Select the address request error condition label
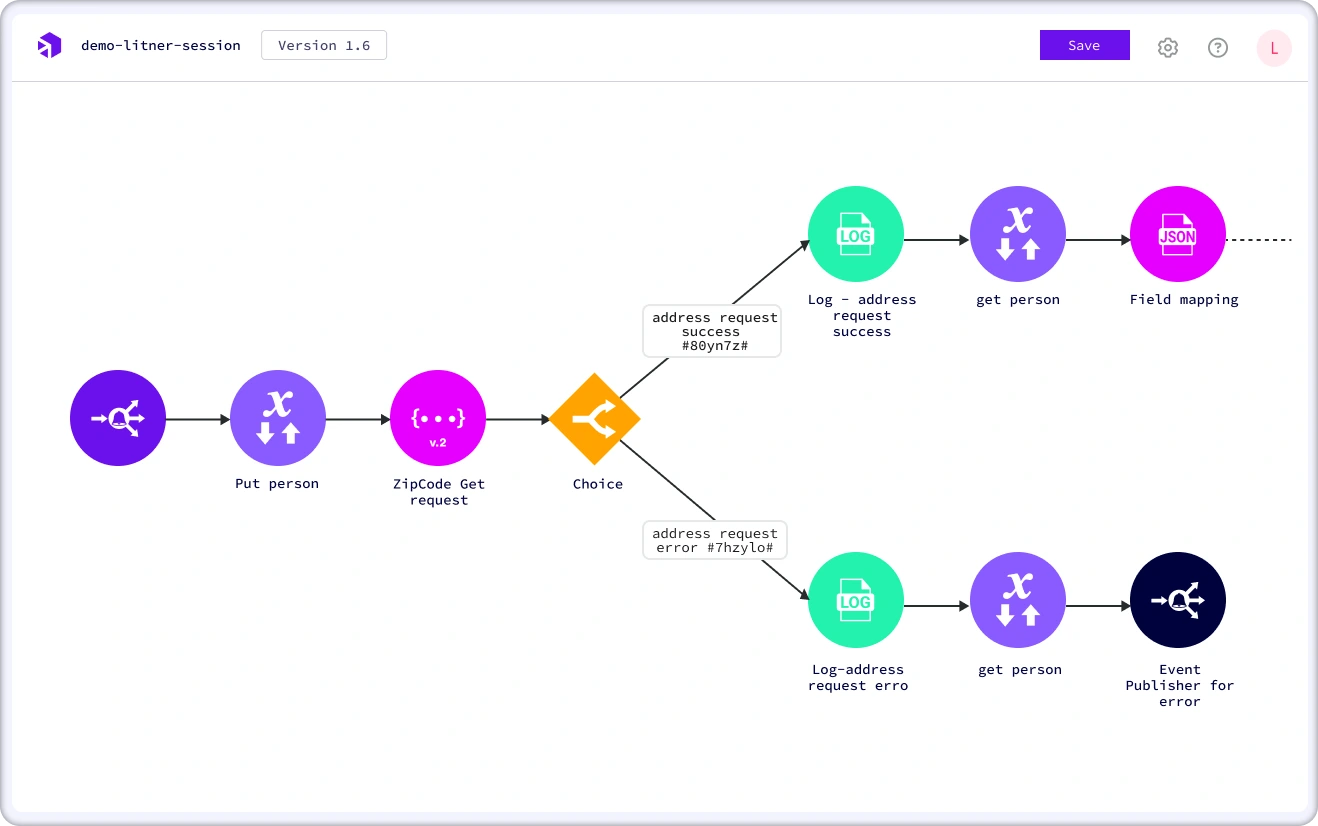 [x=715, y=541]
